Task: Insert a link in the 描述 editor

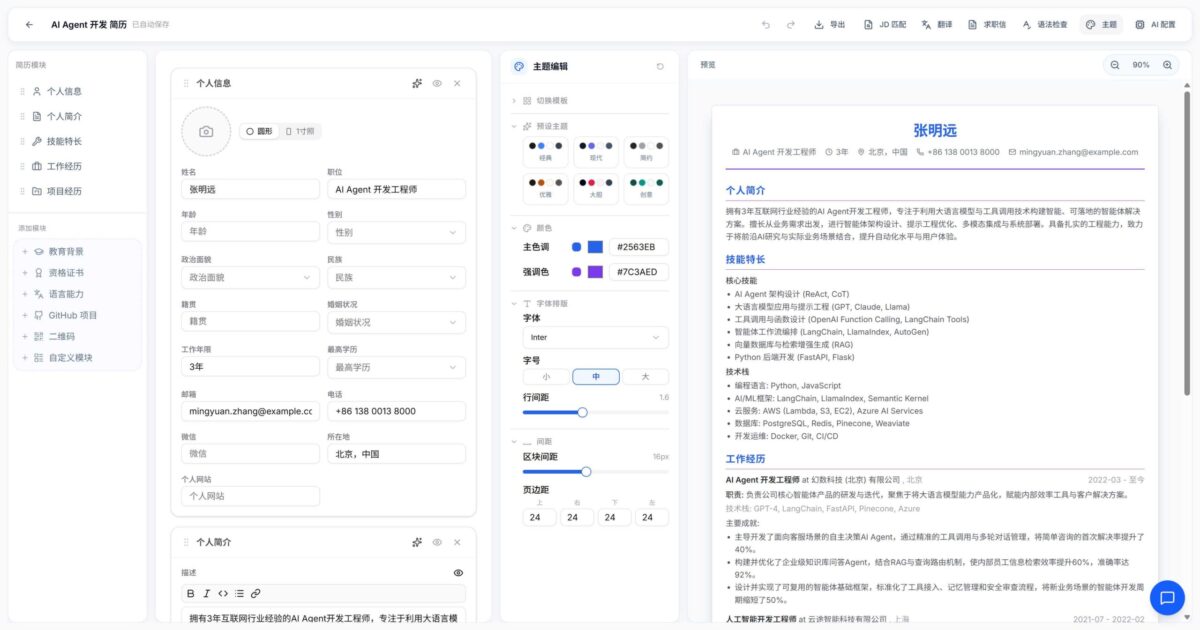Action: coord(255,593)
